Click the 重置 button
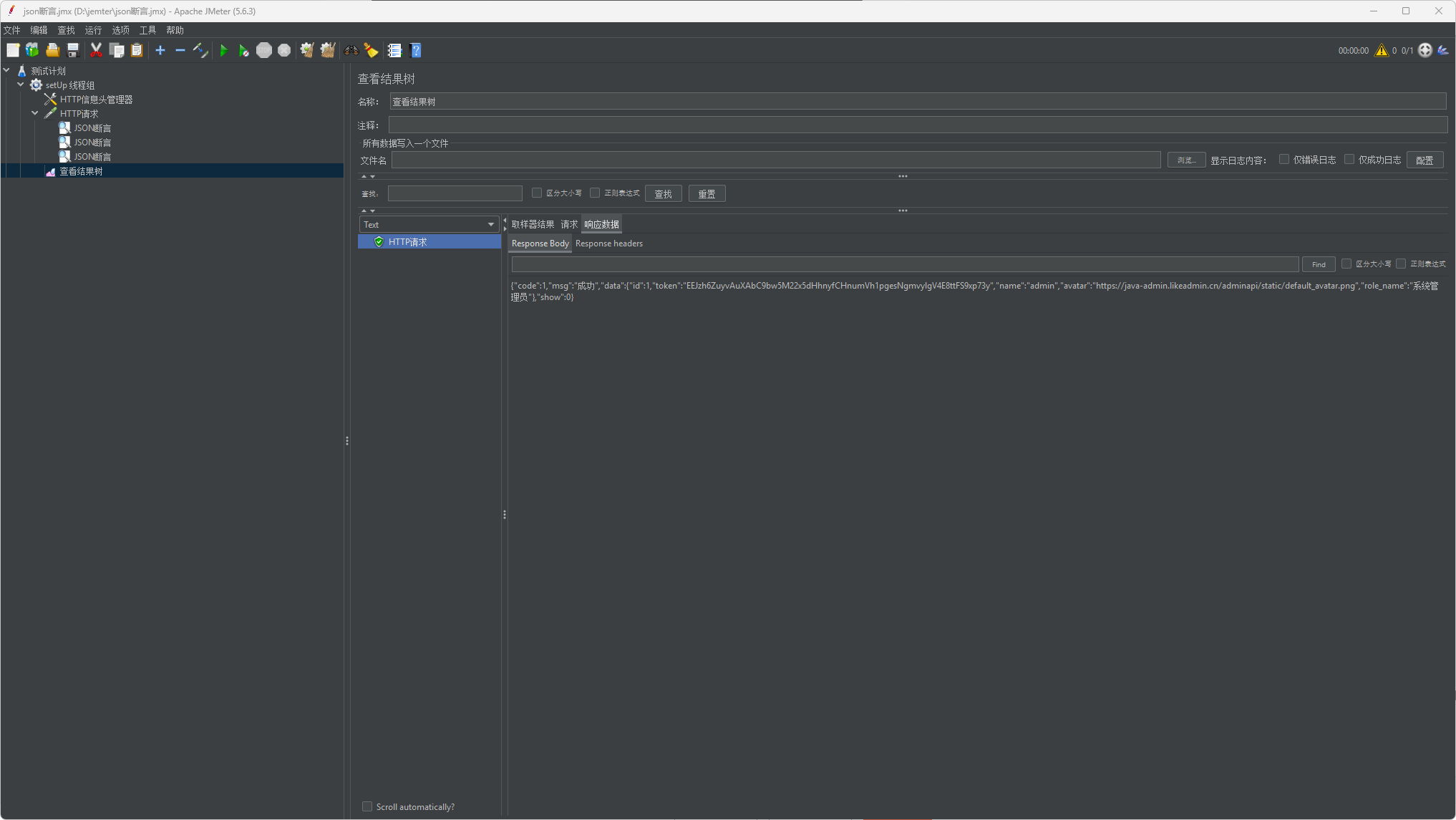Screen dimensions: 1456x820 point(707,193)
